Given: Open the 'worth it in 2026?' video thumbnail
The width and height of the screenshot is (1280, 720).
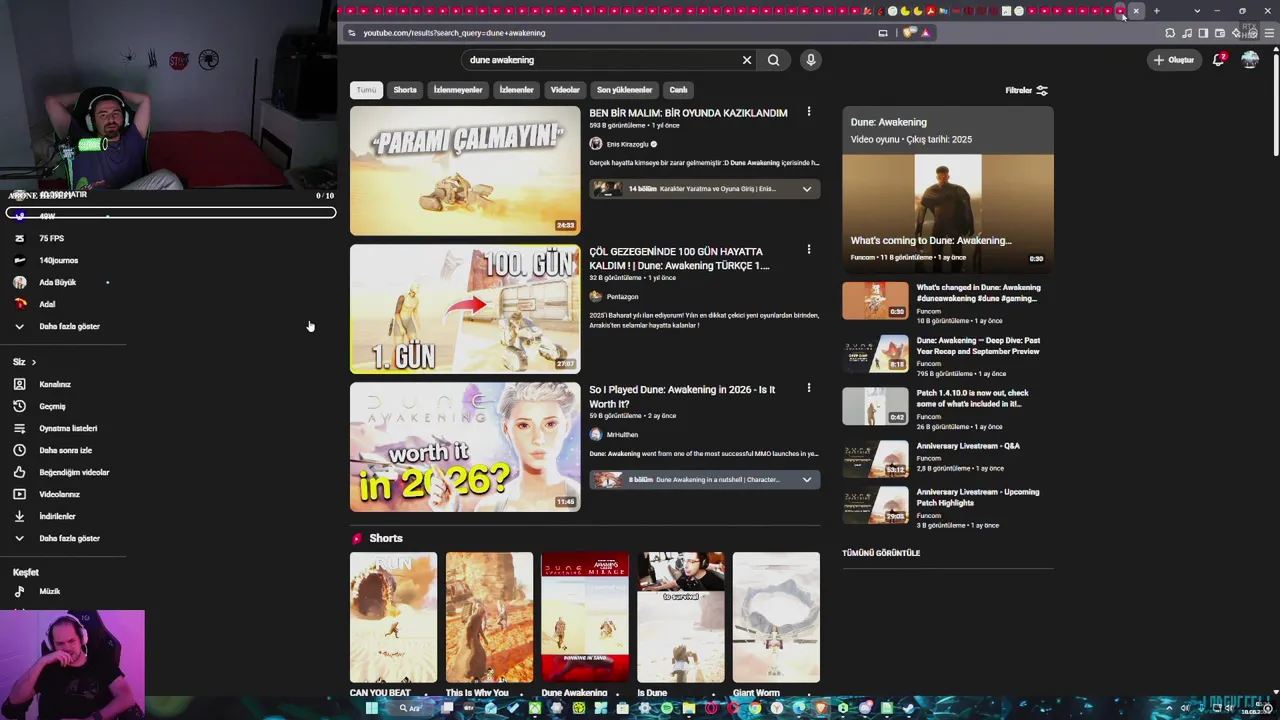Looking at the screenshot, I should click(x=465, y=447).
